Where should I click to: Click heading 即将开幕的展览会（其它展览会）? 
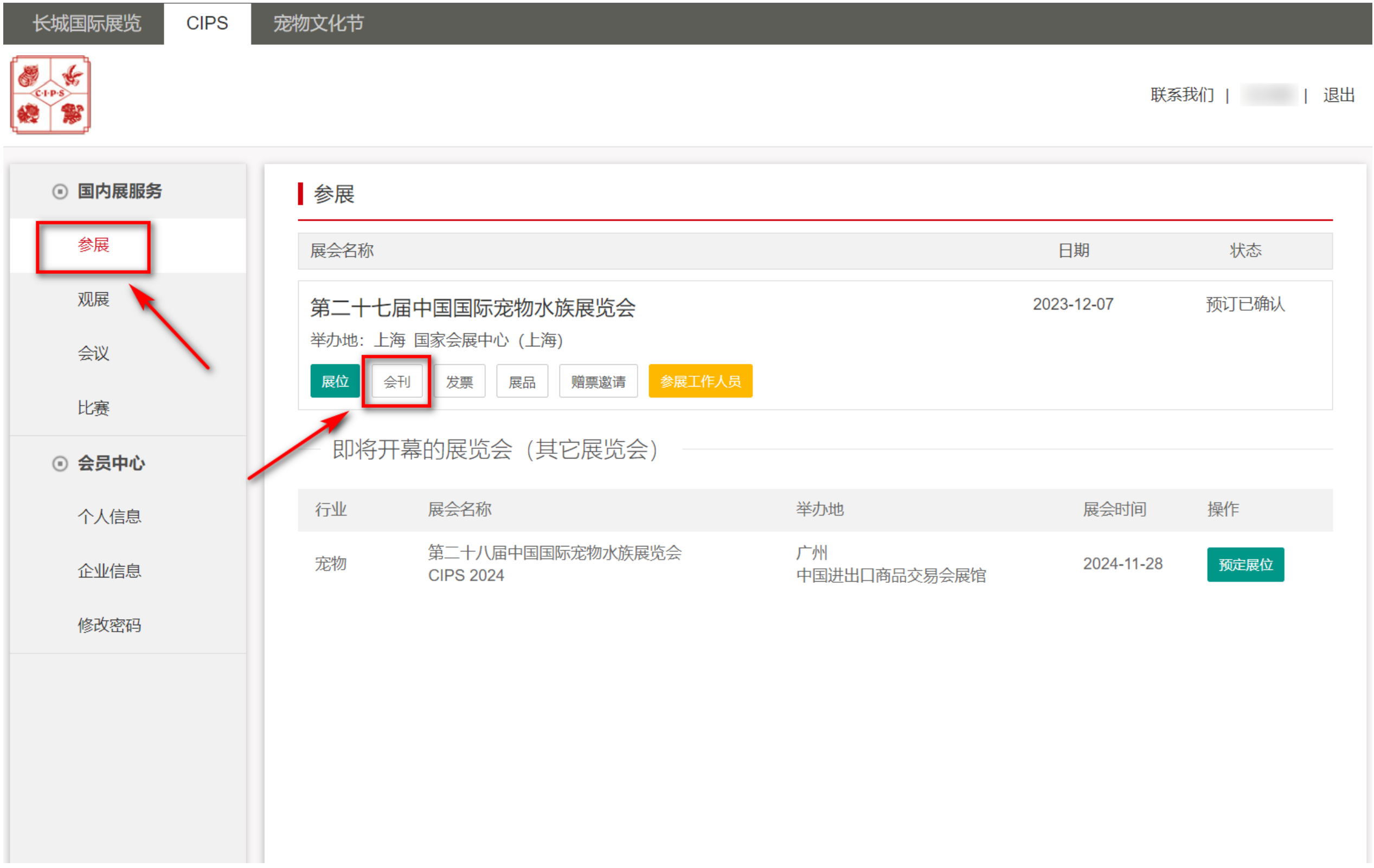coord(495,449)
